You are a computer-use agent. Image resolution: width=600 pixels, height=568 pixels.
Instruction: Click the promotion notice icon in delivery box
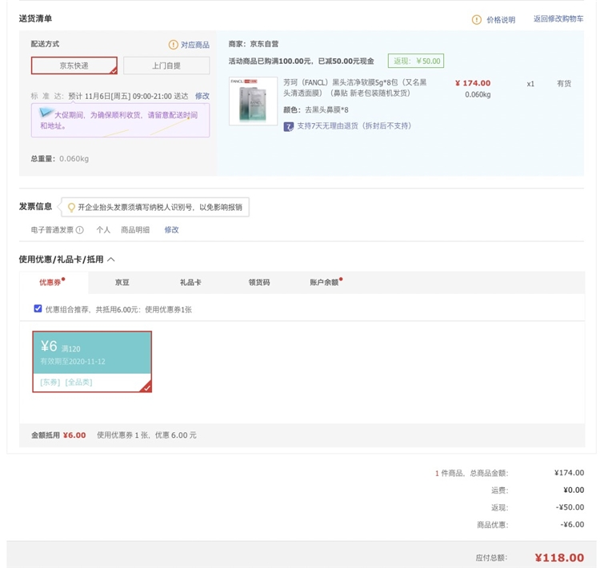(45, 115)
